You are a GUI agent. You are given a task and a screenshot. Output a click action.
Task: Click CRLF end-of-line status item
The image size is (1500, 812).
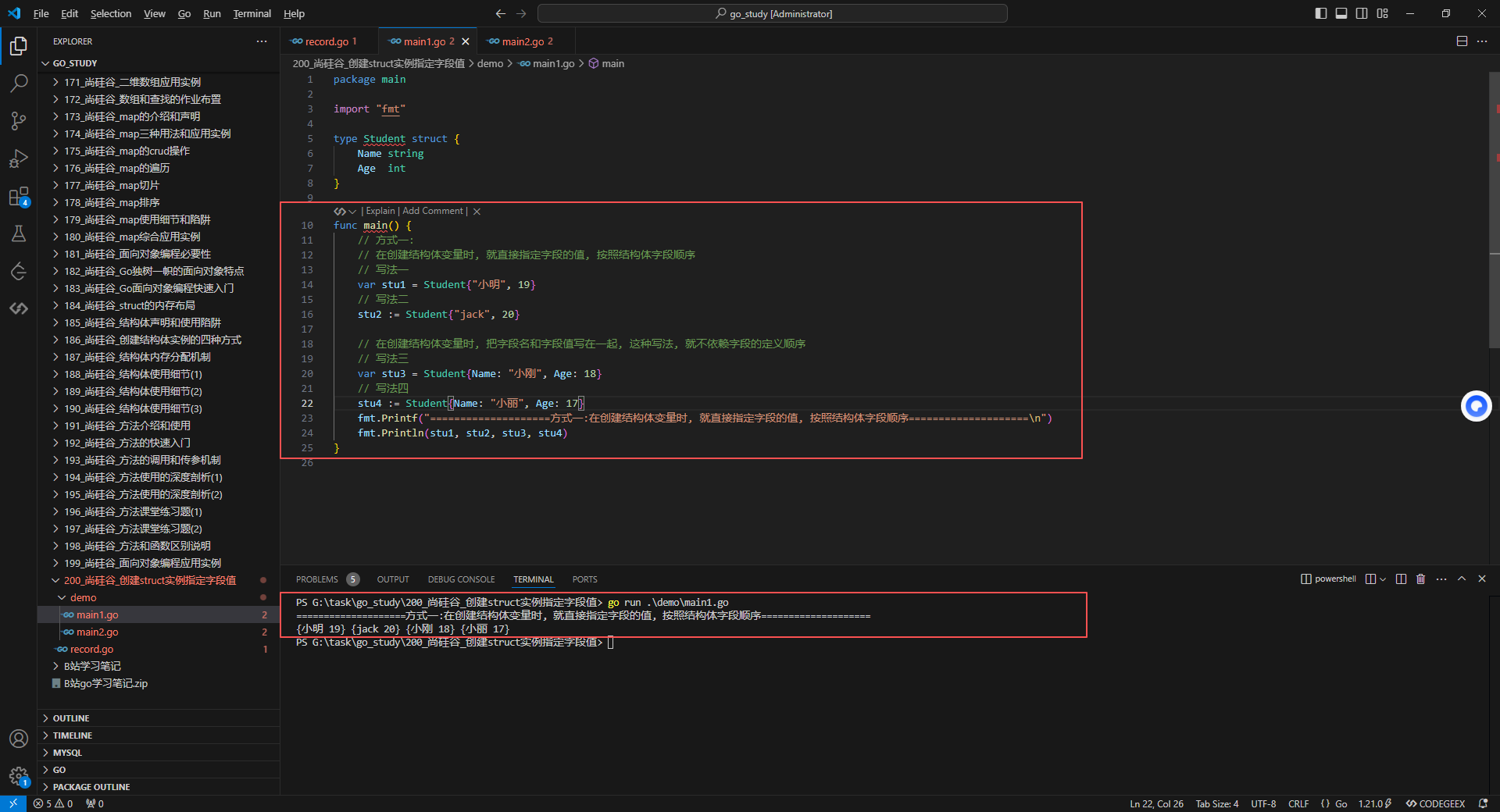[x=1298, y=803]
